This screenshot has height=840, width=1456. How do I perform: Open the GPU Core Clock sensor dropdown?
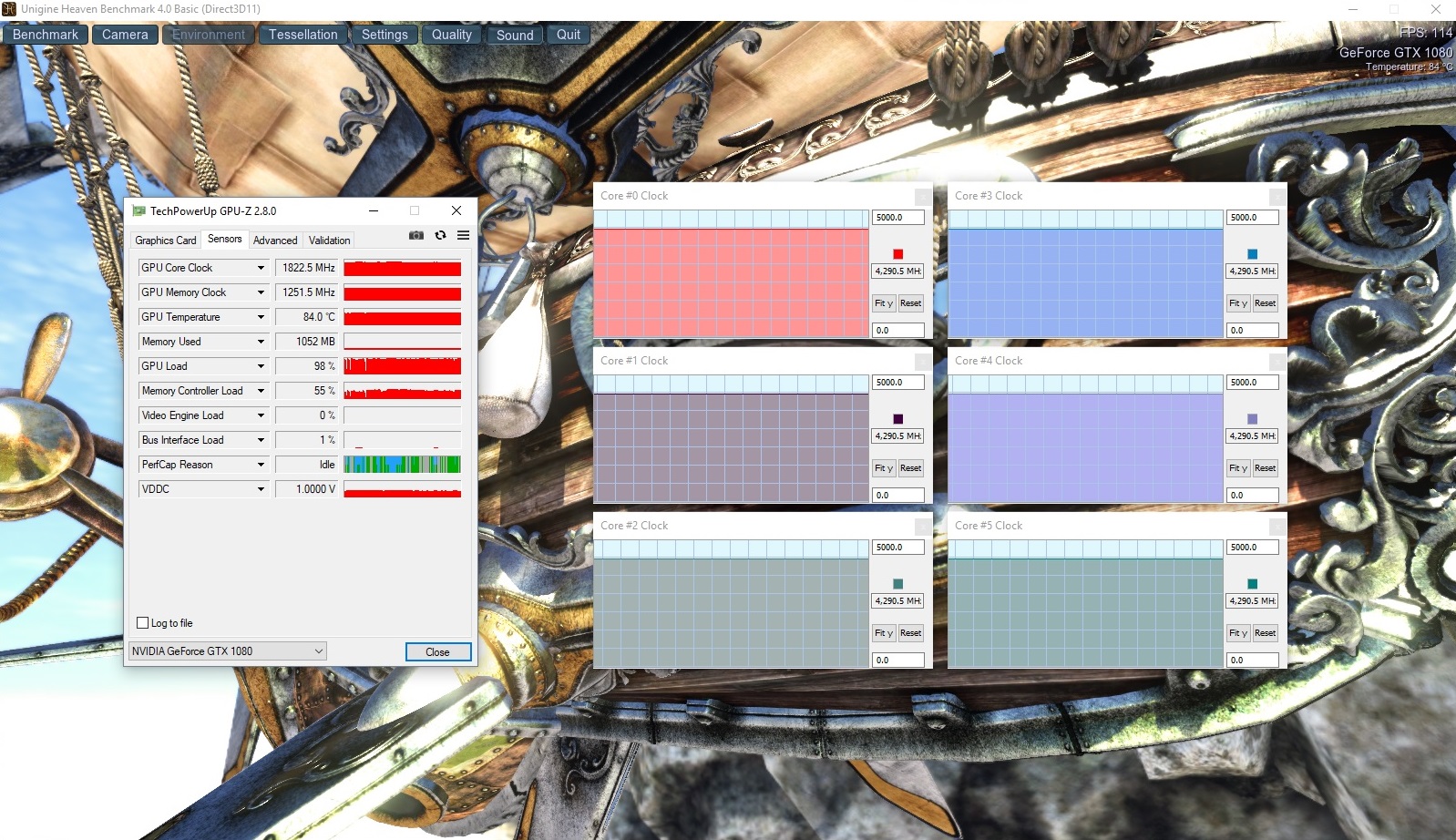[x=261, y=268]
